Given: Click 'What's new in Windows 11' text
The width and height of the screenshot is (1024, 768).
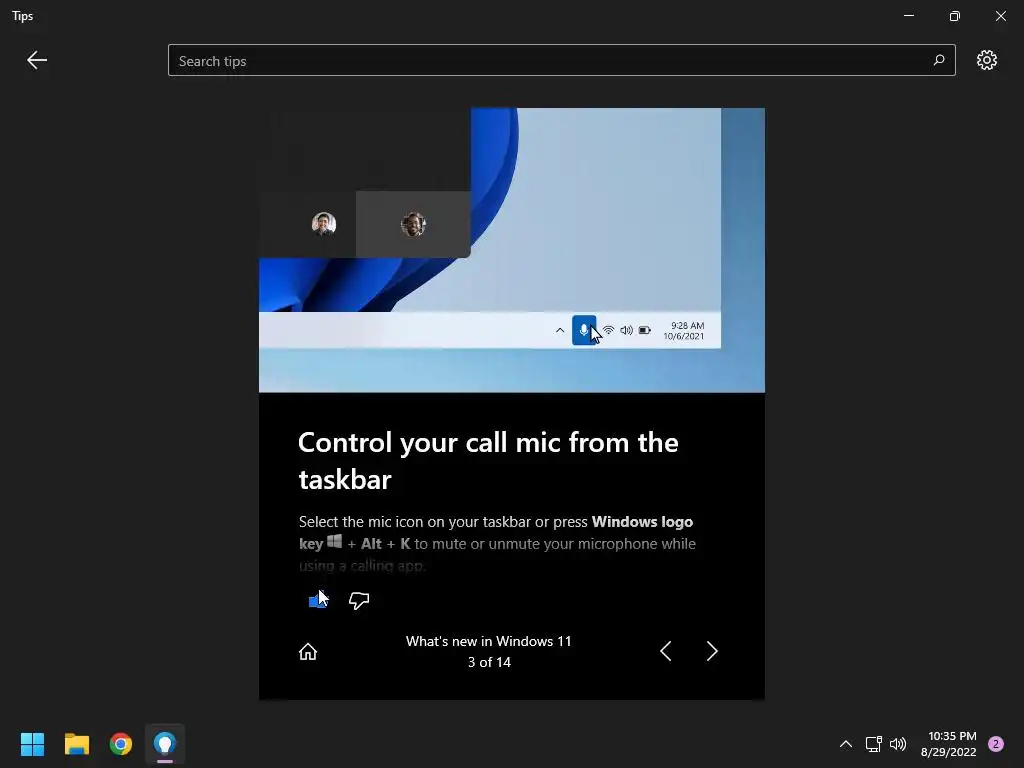Looking at the screenshot, I should 488,641.
